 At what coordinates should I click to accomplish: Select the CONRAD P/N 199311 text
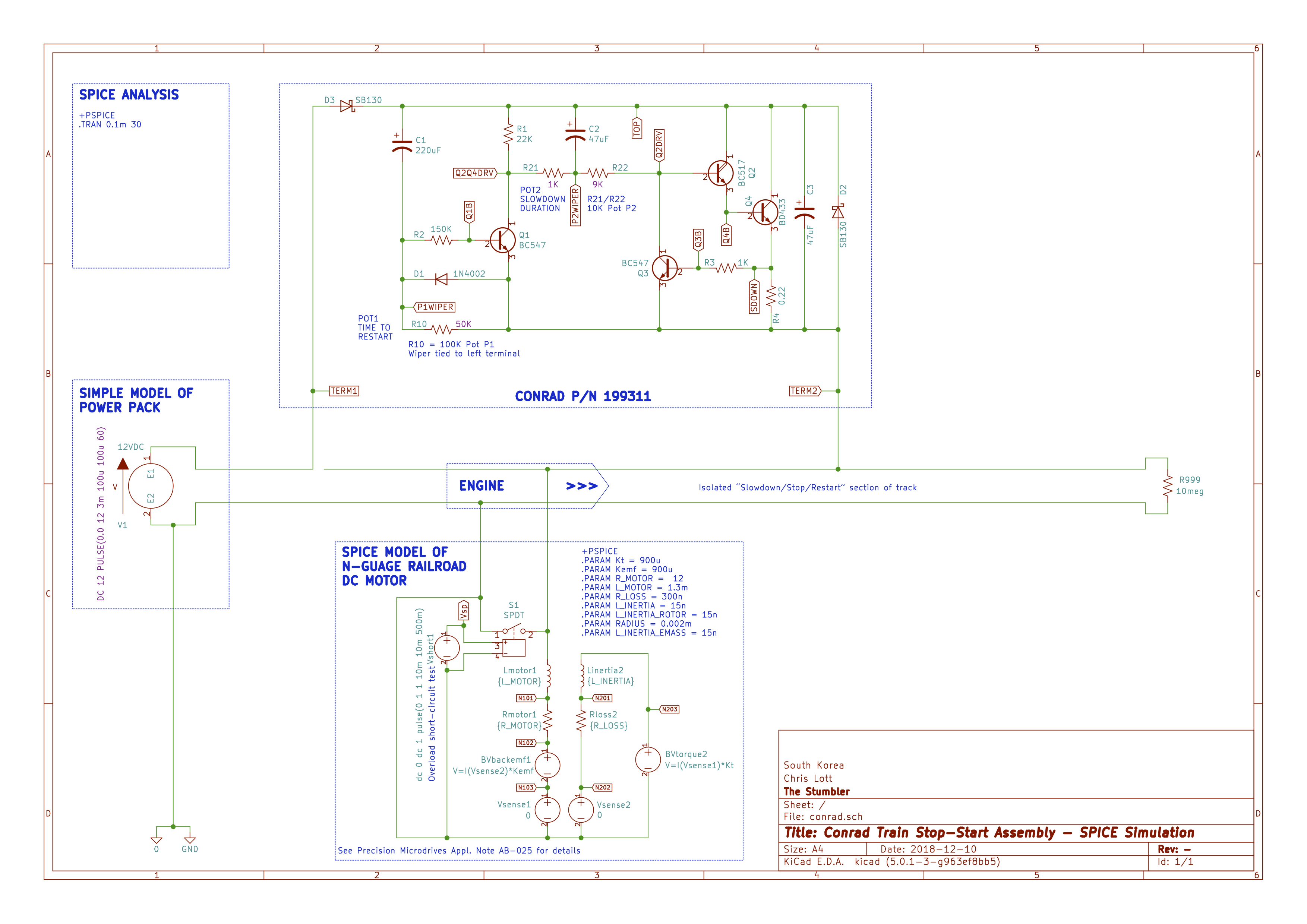pos(583,396)
